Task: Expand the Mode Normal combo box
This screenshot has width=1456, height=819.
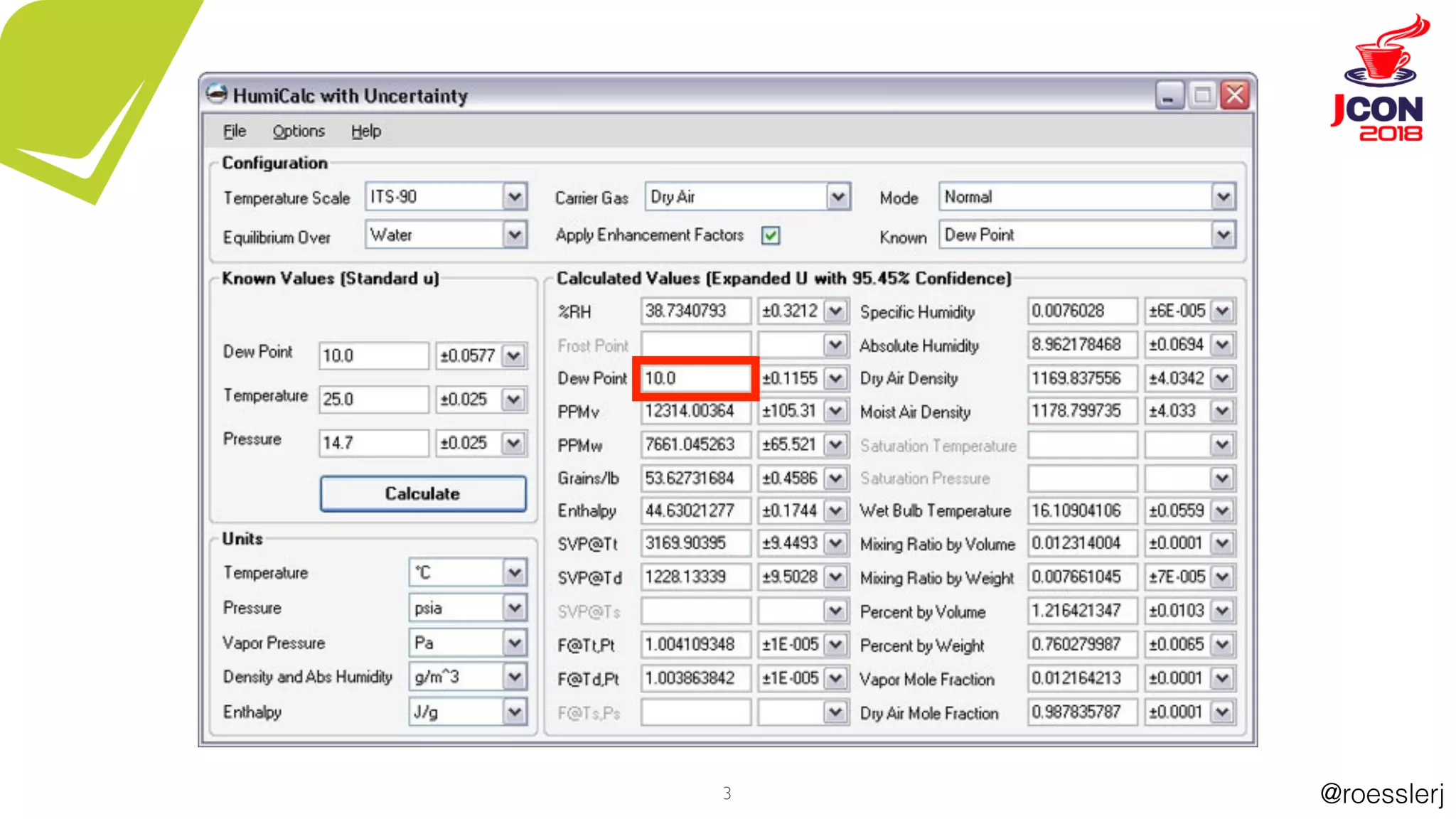Action: coord(1223,197)
